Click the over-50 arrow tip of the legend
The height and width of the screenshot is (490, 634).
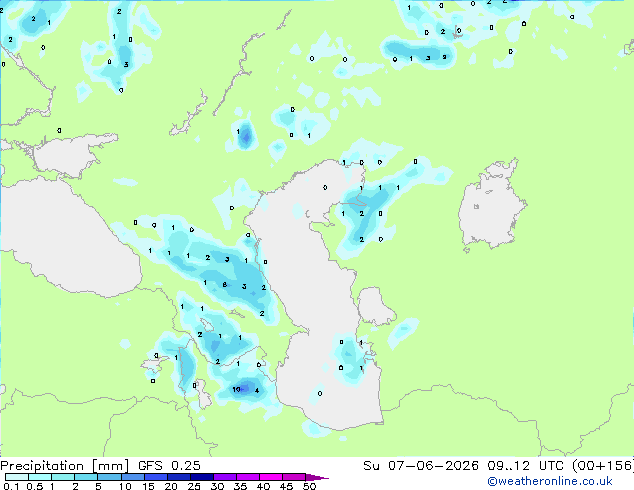point(317,477)
